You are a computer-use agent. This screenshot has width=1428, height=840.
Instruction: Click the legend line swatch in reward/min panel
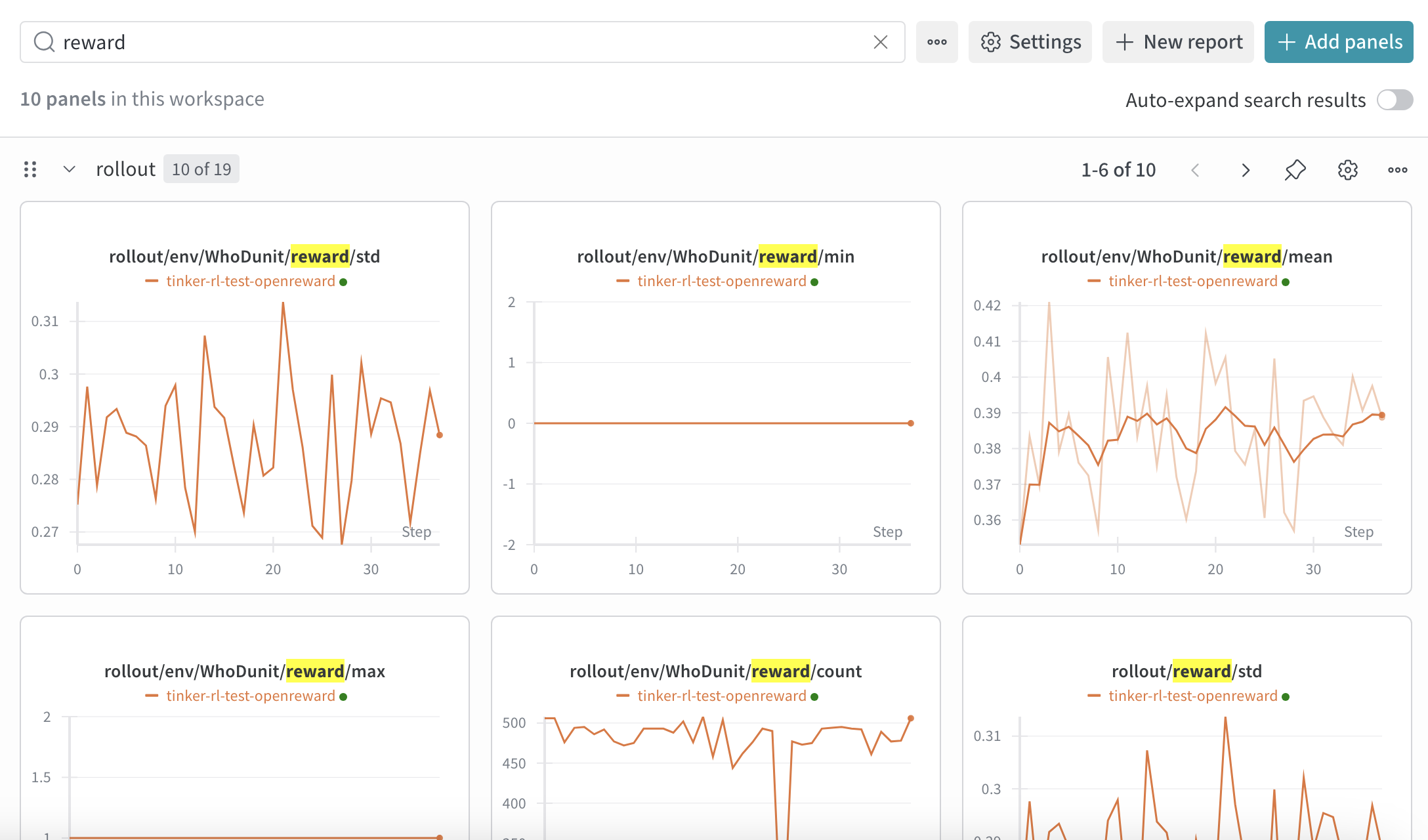[x=623, y=282]
